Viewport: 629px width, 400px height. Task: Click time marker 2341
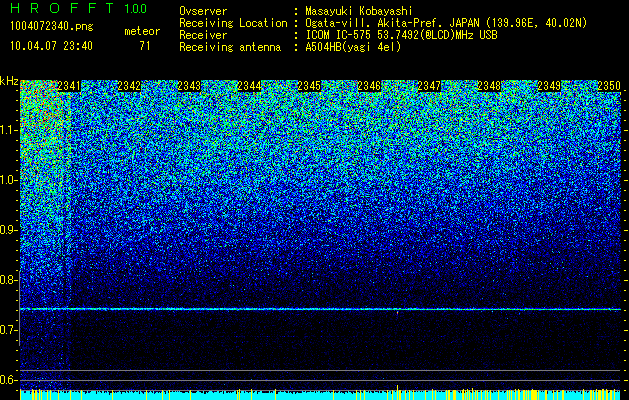coord(69,86)
